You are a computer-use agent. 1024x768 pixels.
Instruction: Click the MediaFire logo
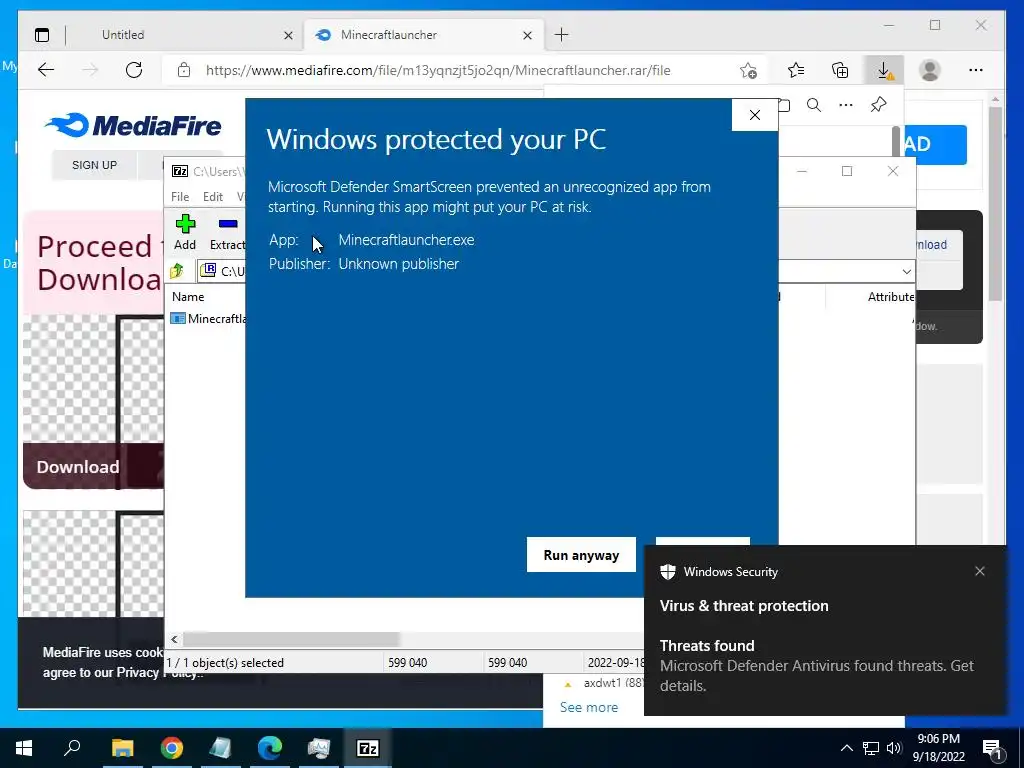pyautogui.click(x=134, y=125)
